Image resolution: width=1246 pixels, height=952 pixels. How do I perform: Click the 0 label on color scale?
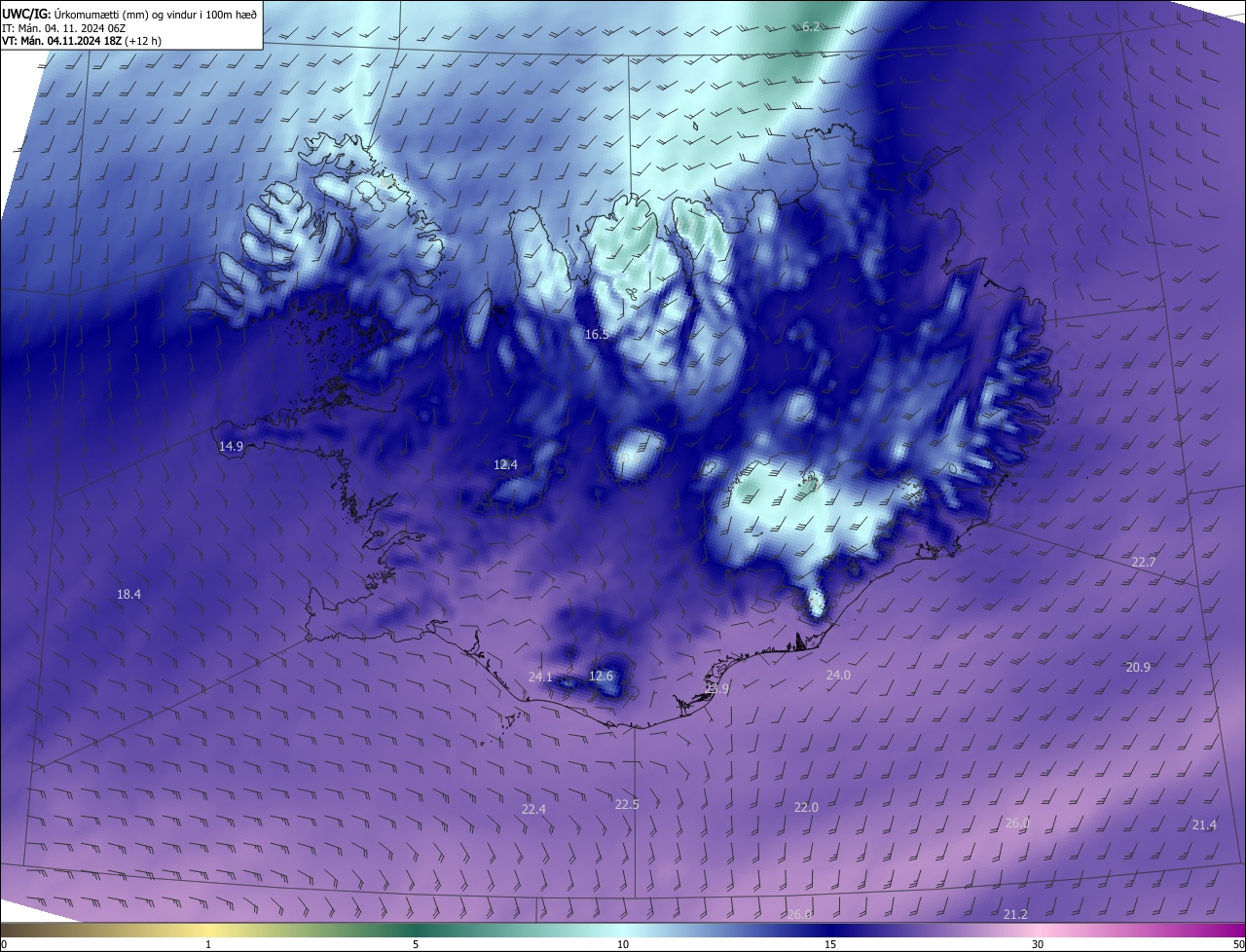[3, 944]
